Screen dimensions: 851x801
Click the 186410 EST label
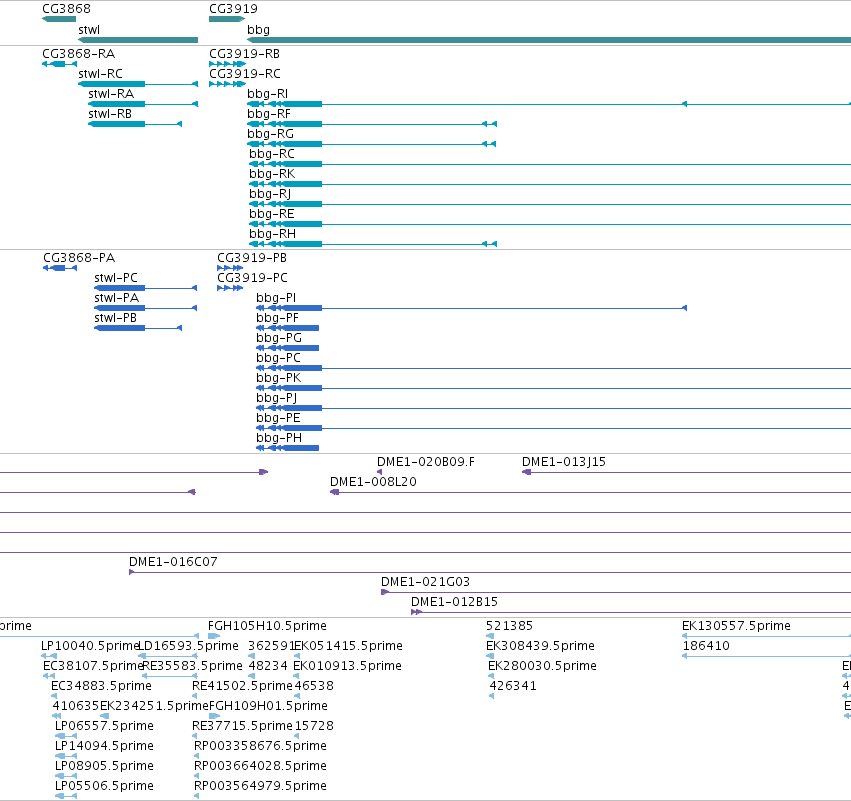coord(706,646)
